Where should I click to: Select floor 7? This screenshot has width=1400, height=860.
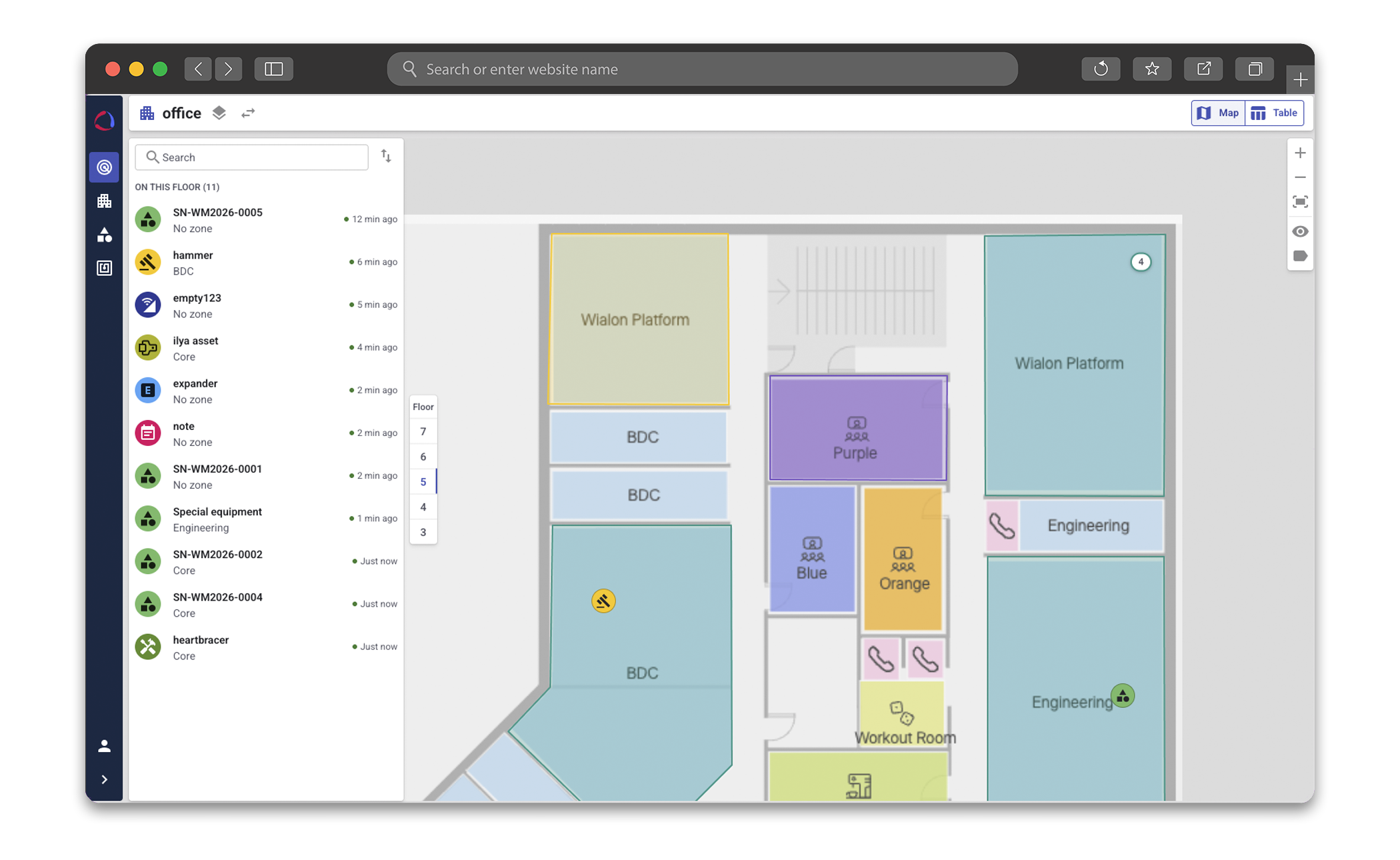pos(423,431)
